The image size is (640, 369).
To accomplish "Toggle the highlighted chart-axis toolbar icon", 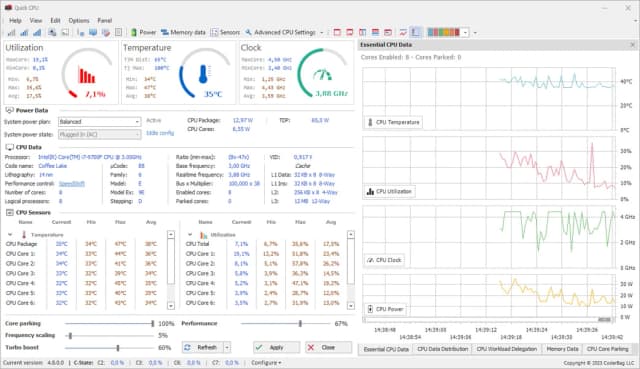I will point(416,32).
